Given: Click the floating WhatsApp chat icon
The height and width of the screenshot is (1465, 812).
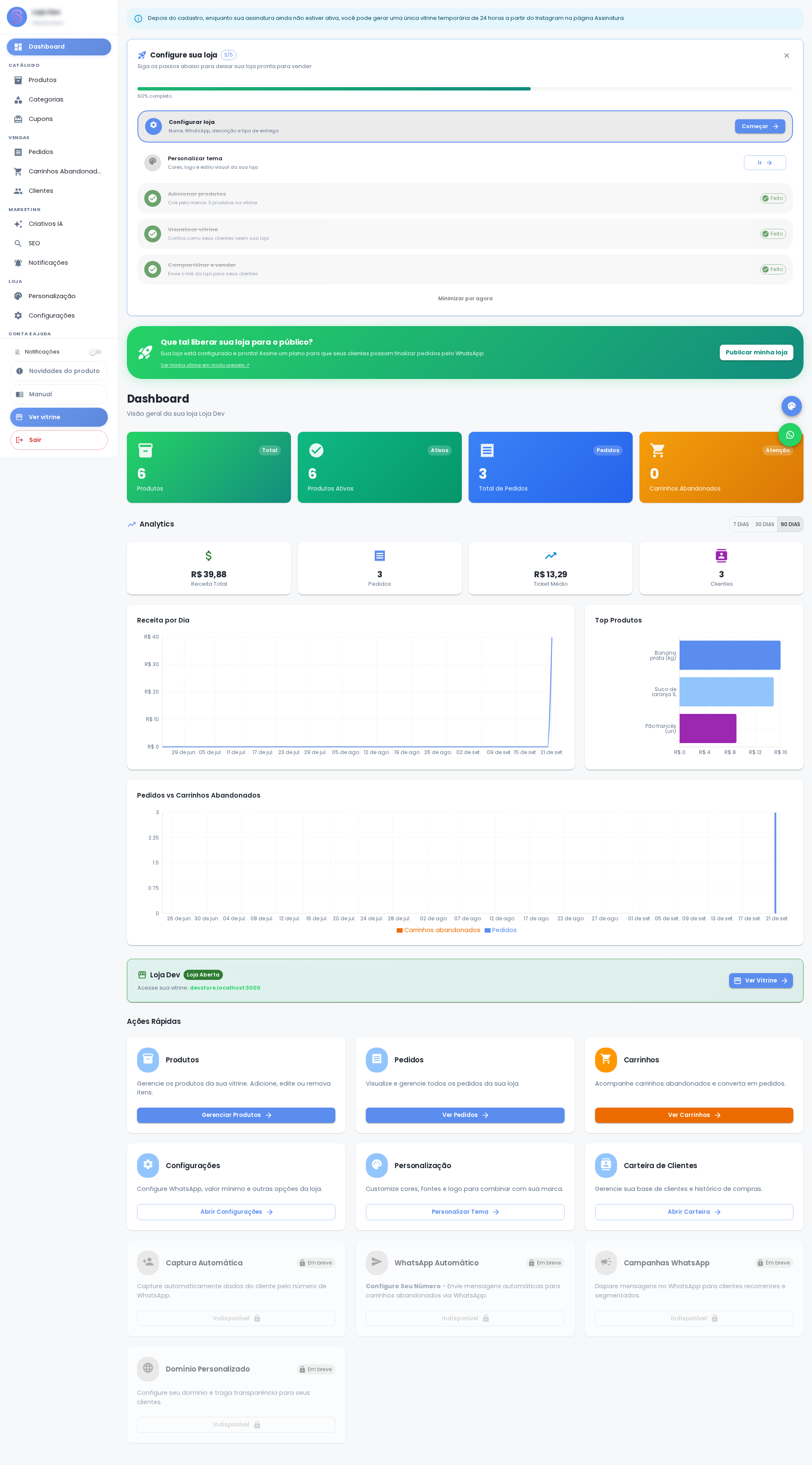Looking at the screenshot, I should [790, 435].
